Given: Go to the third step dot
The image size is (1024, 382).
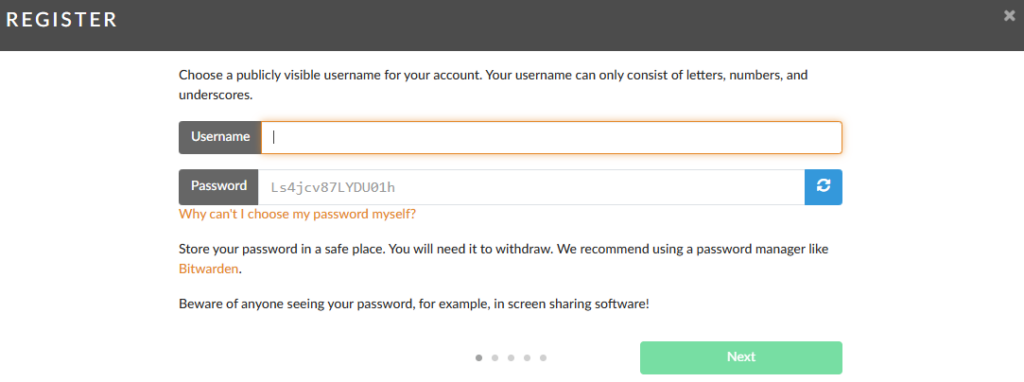Looking at the screenshot, I should [x=511, y=358].
